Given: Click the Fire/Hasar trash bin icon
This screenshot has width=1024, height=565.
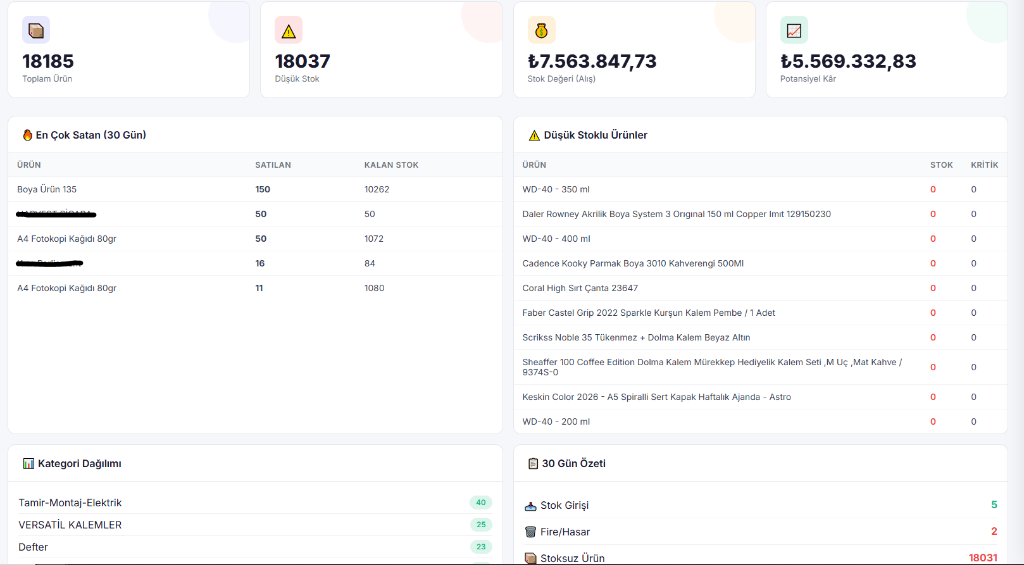Looking at the screenshot, I should pos(530,532).
